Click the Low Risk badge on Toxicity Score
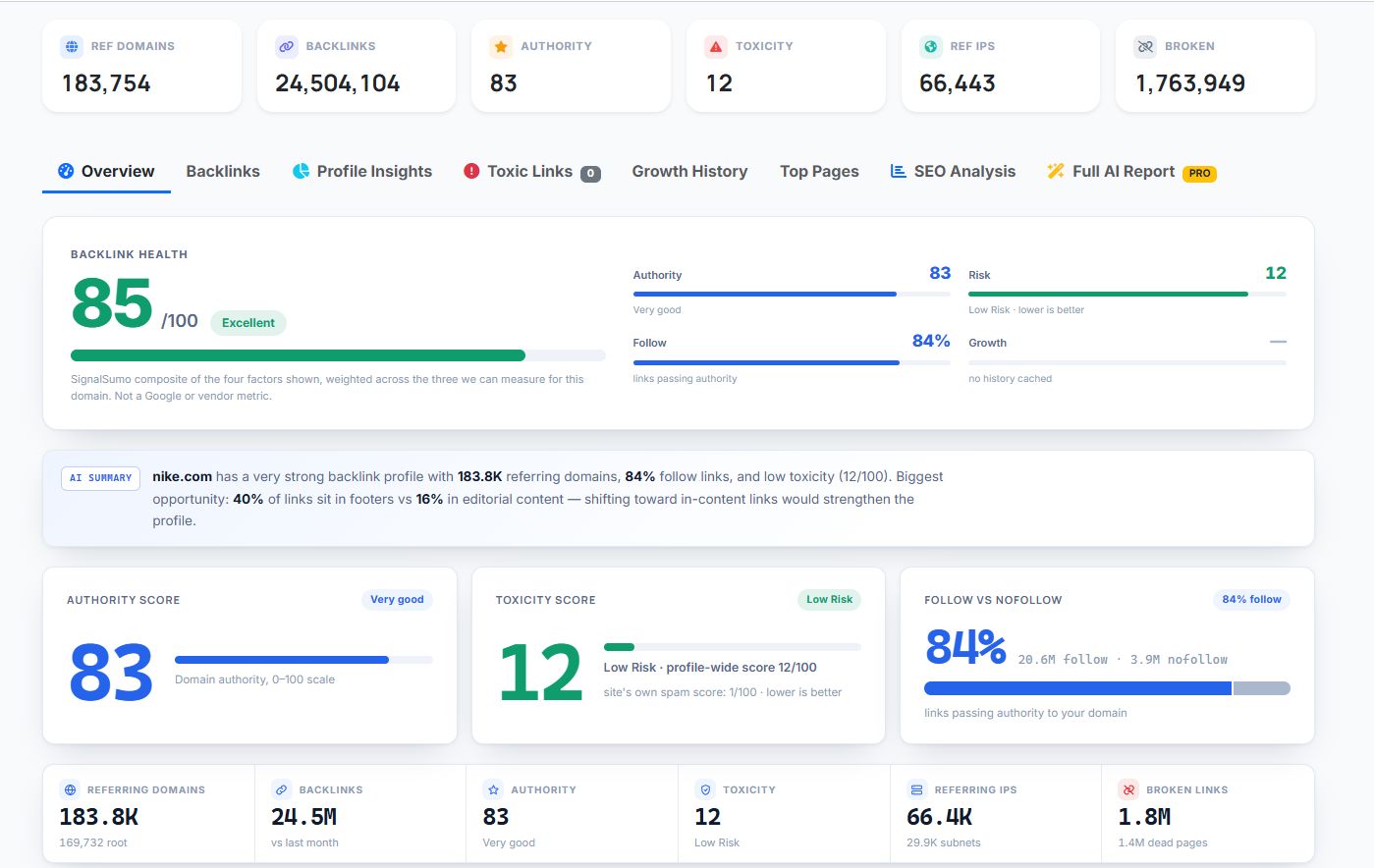This screenshot has height=868, width=1374. 829,599
